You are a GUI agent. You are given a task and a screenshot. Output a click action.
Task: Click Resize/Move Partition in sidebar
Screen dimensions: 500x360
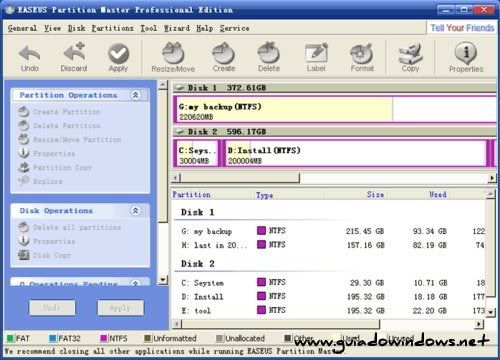coord(70,139)
